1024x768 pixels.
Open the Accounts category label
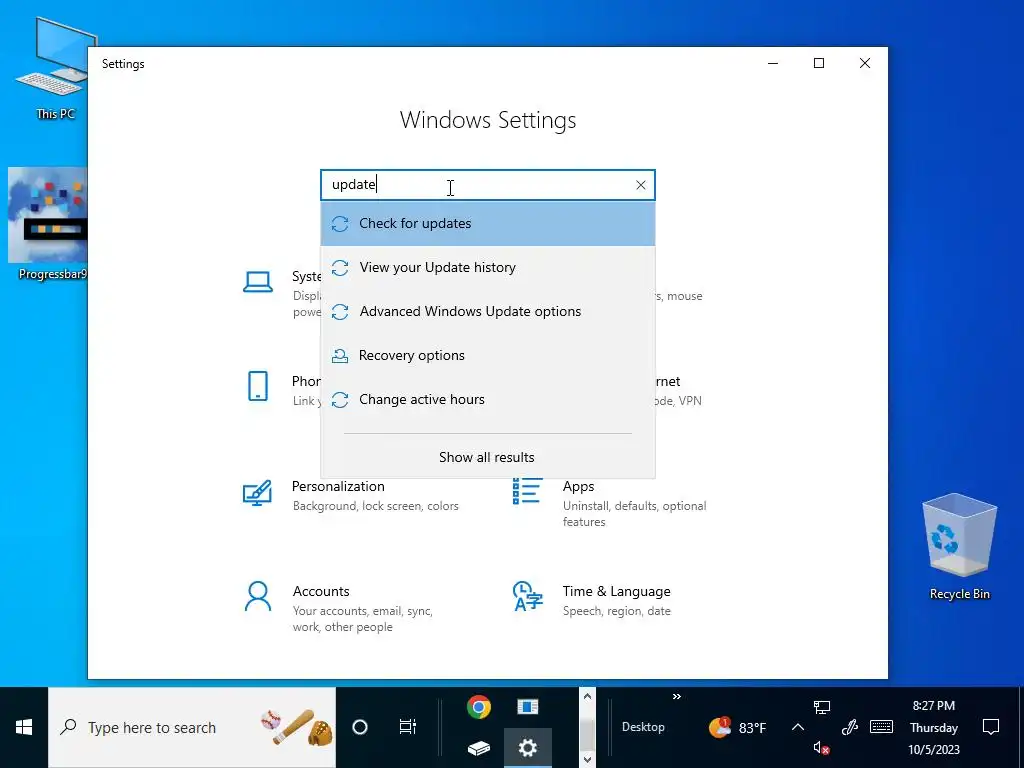321,591
